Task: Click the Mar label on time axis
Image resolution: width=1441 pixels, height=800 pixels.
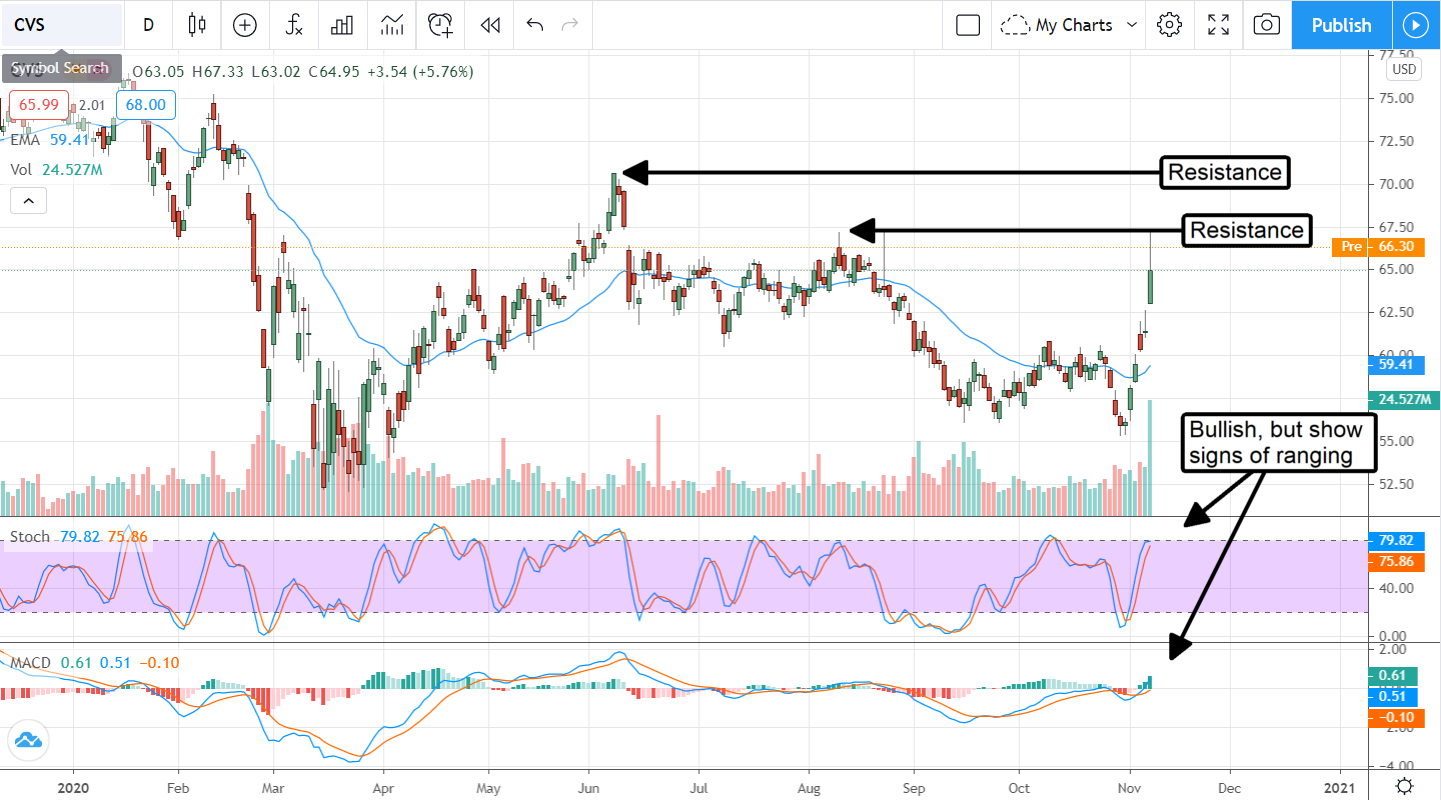Action: [x=274, y=786]
